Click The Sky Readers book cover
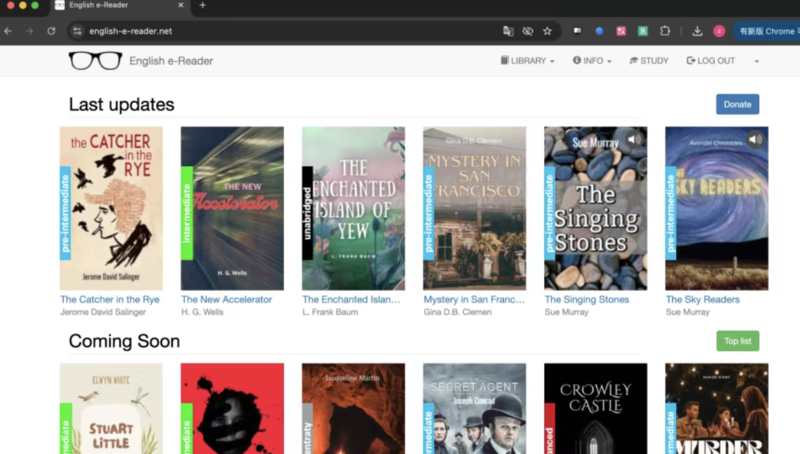This screenshot has width=800, height=454. (716, 208)
